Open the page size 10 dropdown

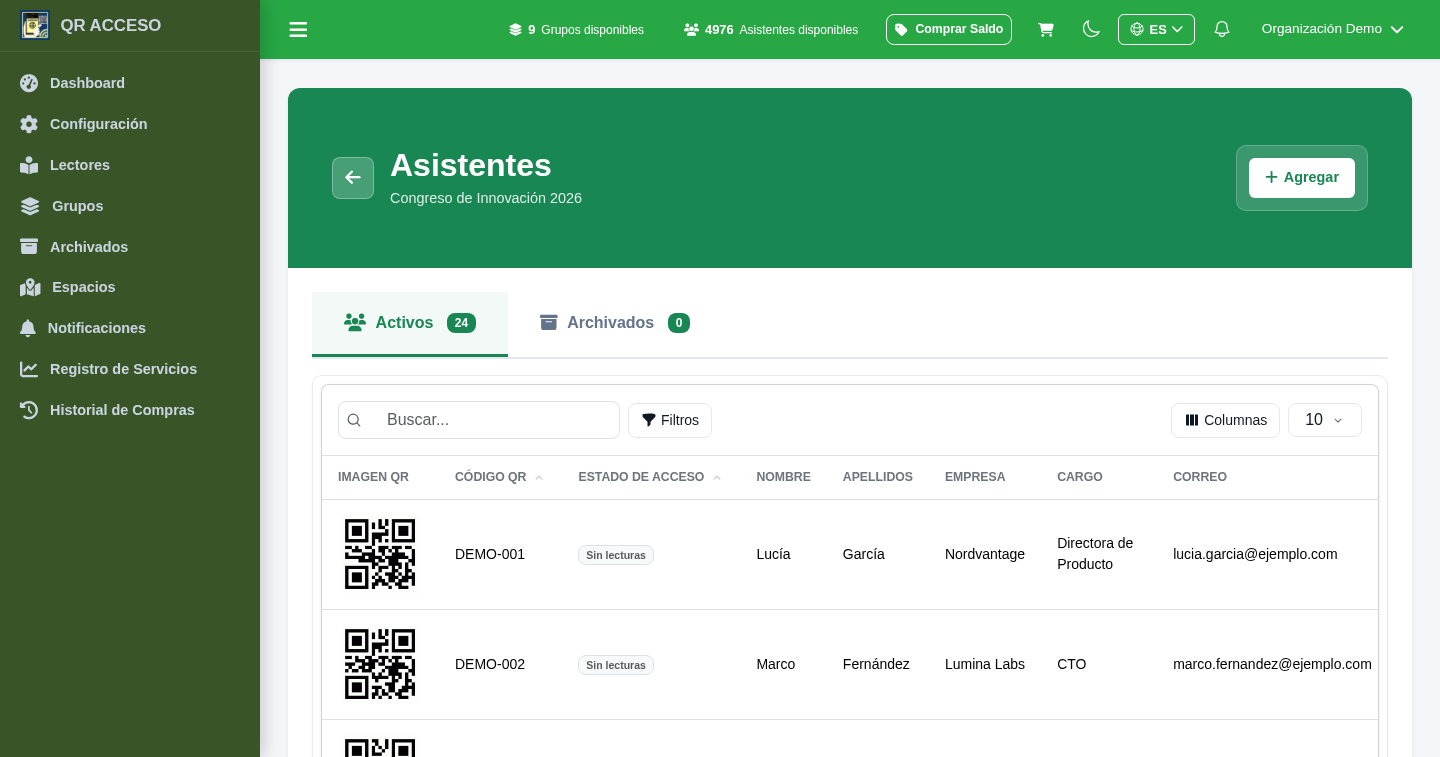[x=1325, y=420]
